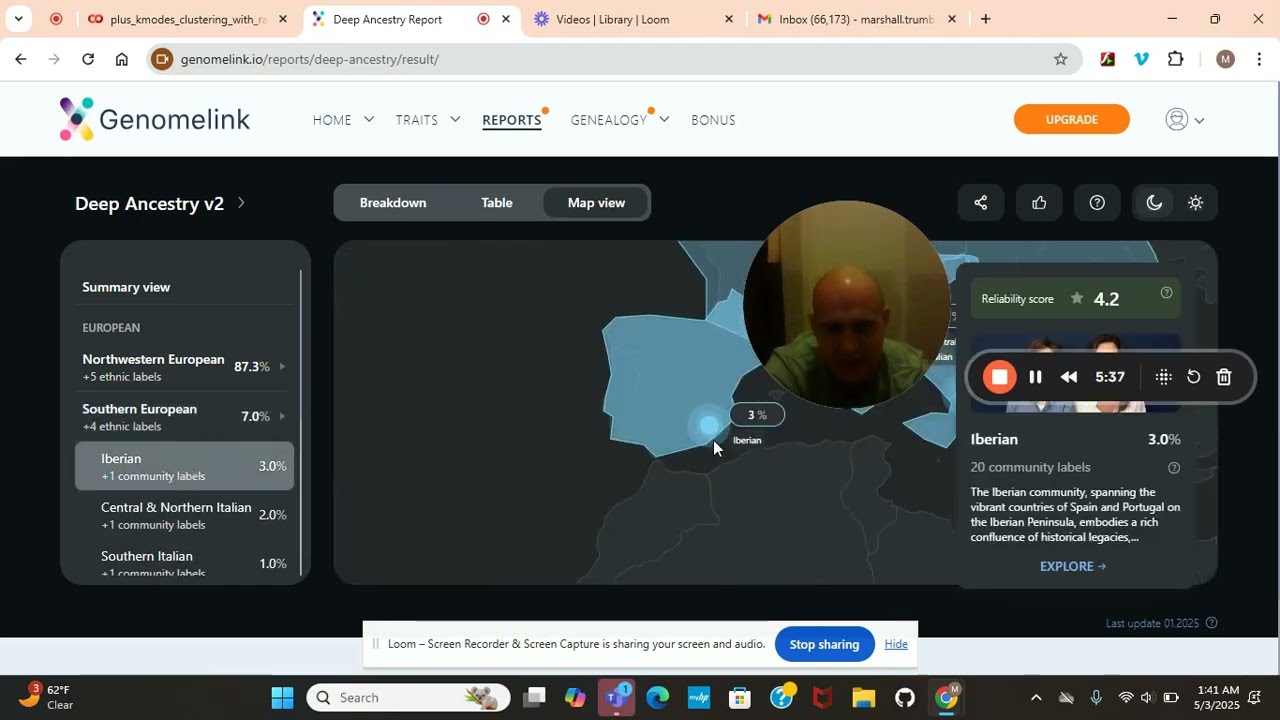
Task: Open the help question mark button
Action: tap(1097, 203)
